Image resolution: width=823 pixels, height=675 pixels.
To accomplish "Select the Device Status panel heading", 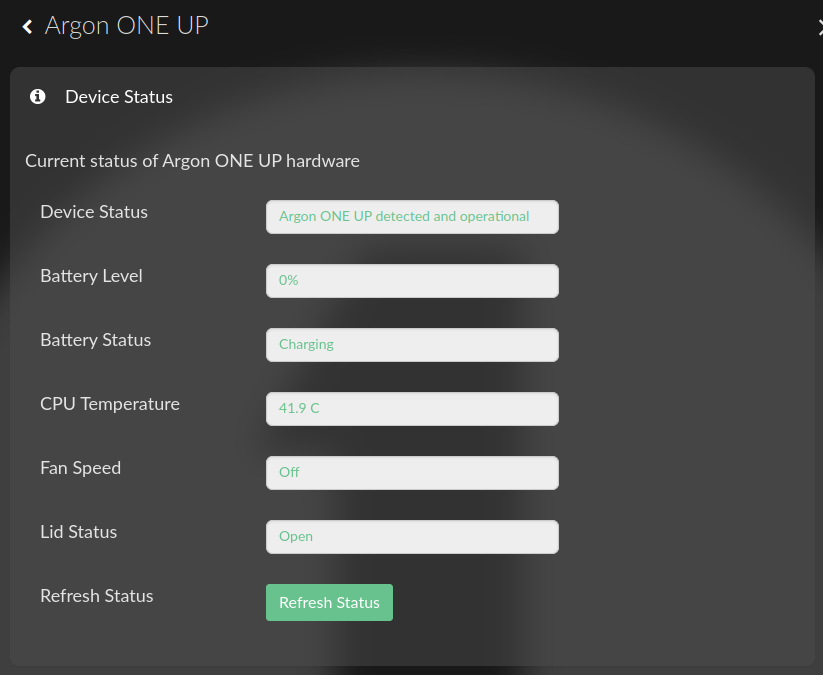I will click(x=119, y=97).
